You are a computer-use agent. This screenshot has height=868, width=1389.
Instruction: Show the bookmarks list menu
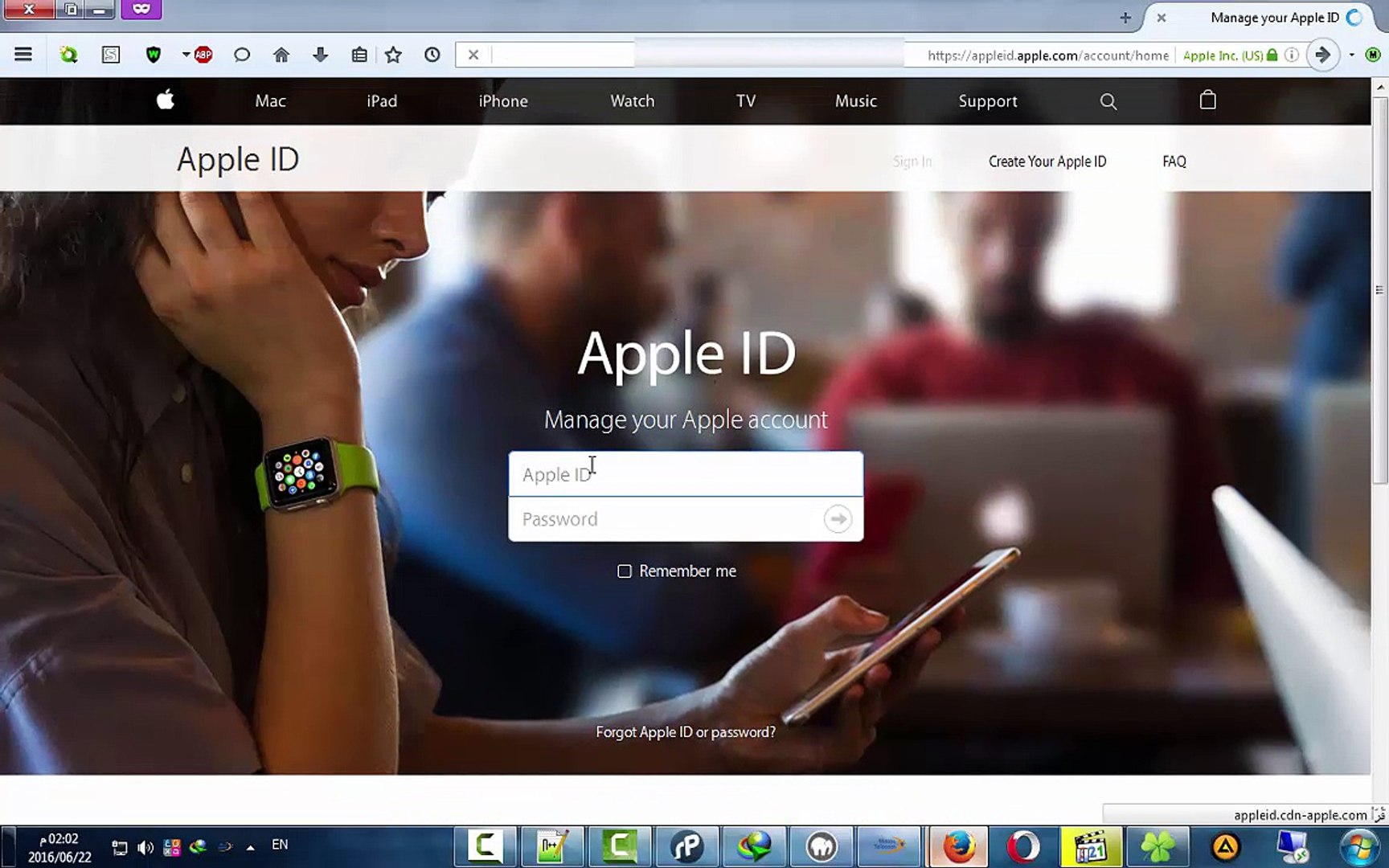pos(359,55)
